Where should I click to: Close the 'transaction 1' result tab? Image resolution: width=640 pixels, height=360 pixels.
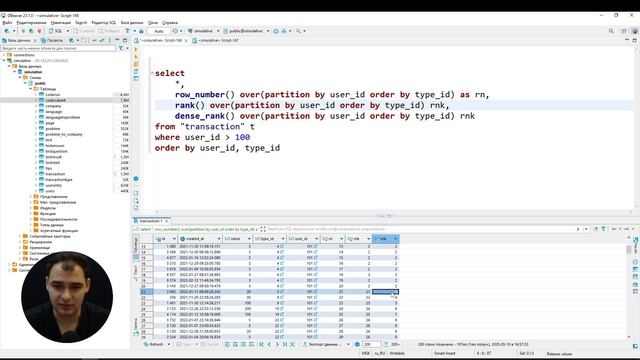pos(167,221)
